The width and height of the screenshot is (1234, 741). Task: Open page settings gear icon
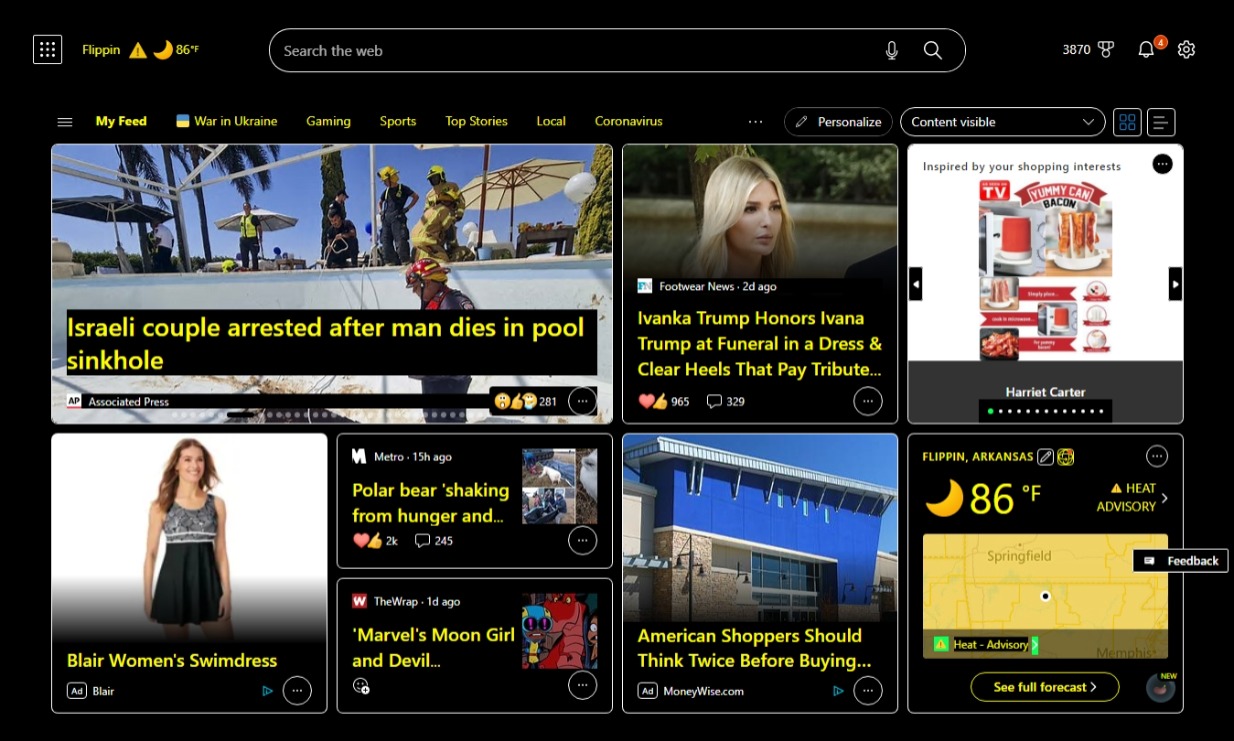click(x=1186, y=50)
